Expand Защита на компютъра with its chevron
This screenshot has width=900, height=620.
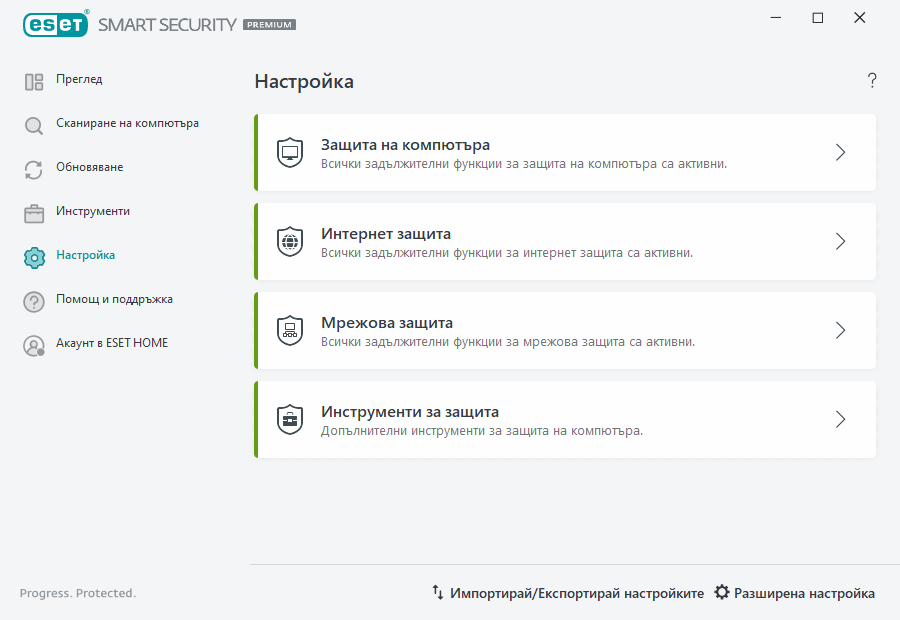point(840,152)
